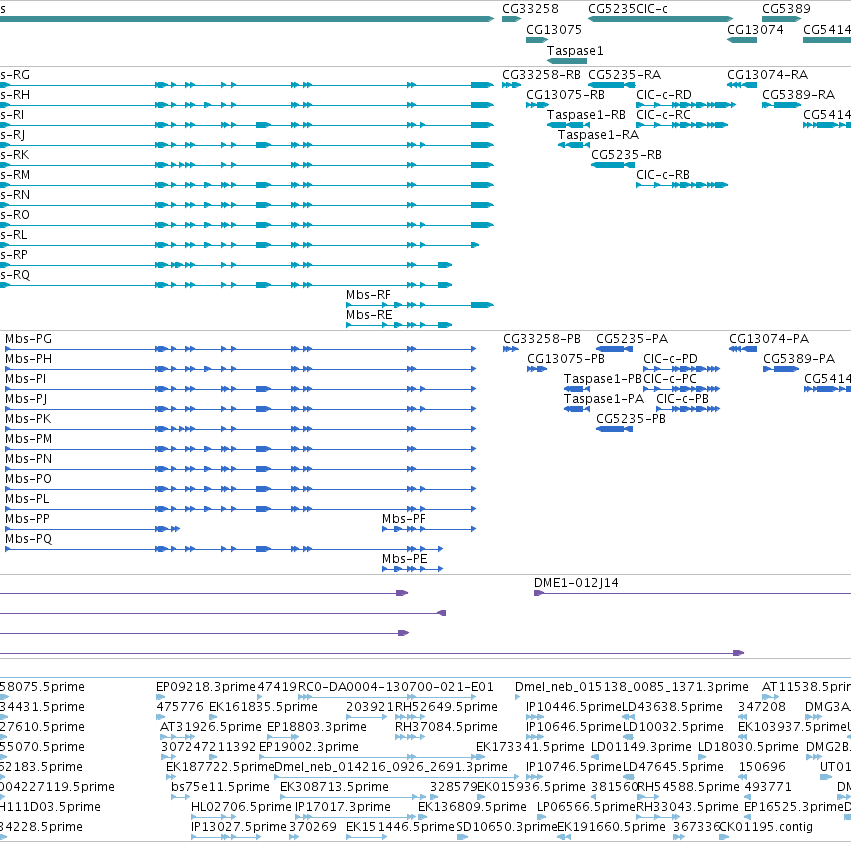Click transcript label CG5389-RA
The width and height of the screenshot is (851, 842).
(798, 94)
